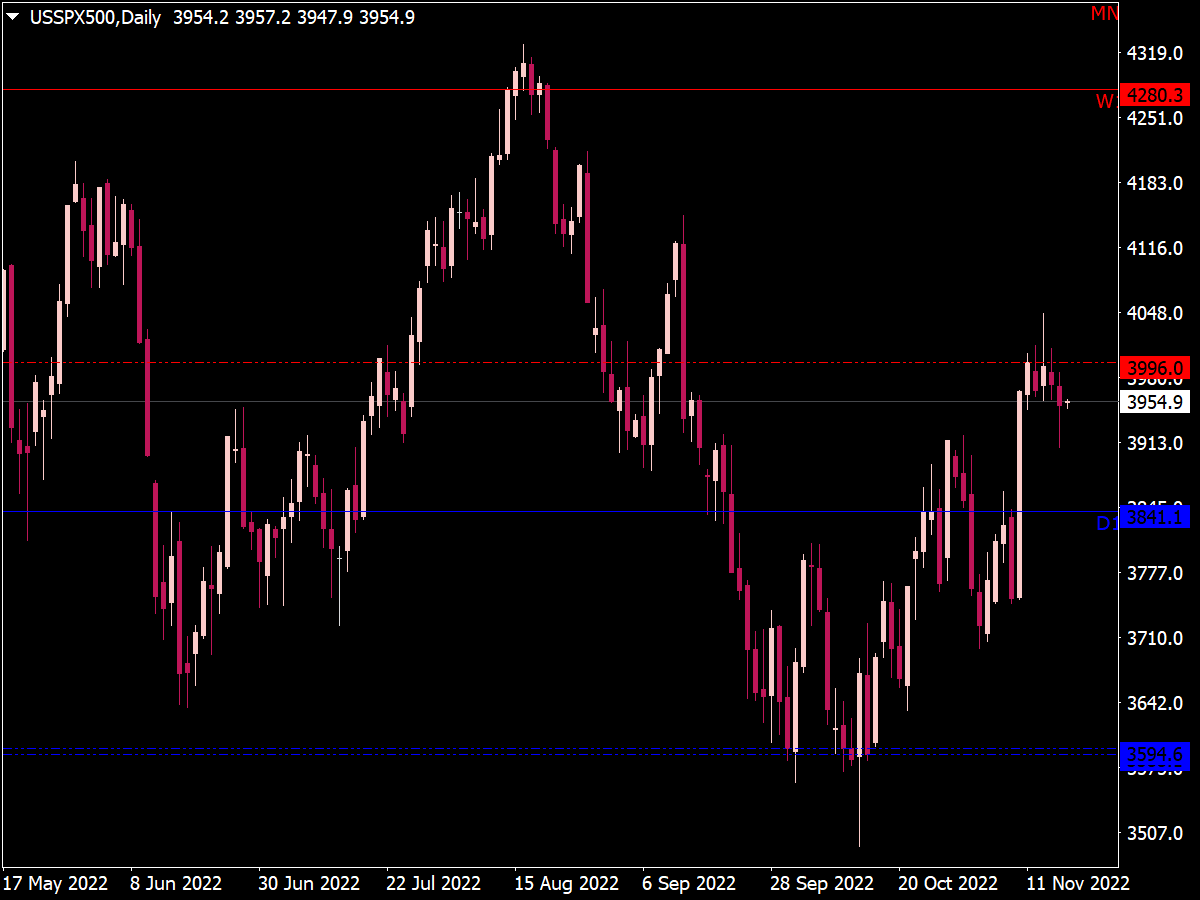Click the highest candle from mid-August peak
Viewport: 1200px width, 900px height.
[524, 70]
